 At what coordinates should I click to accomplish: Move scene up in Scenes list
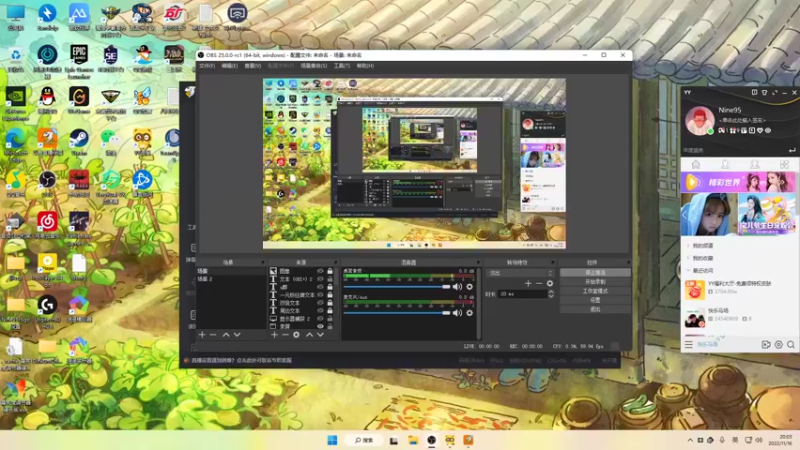click(x=226, y=335)
